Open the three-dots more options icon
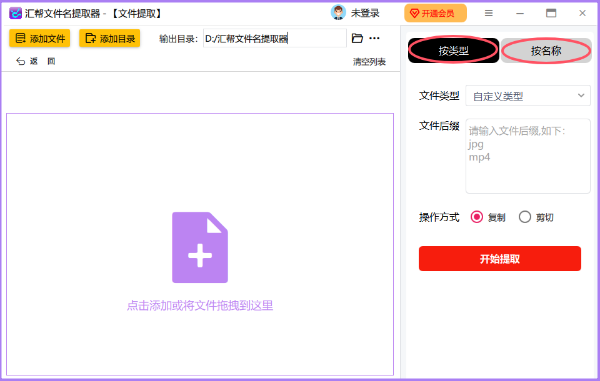Screen dimensions: 600x381 point(374,38)
